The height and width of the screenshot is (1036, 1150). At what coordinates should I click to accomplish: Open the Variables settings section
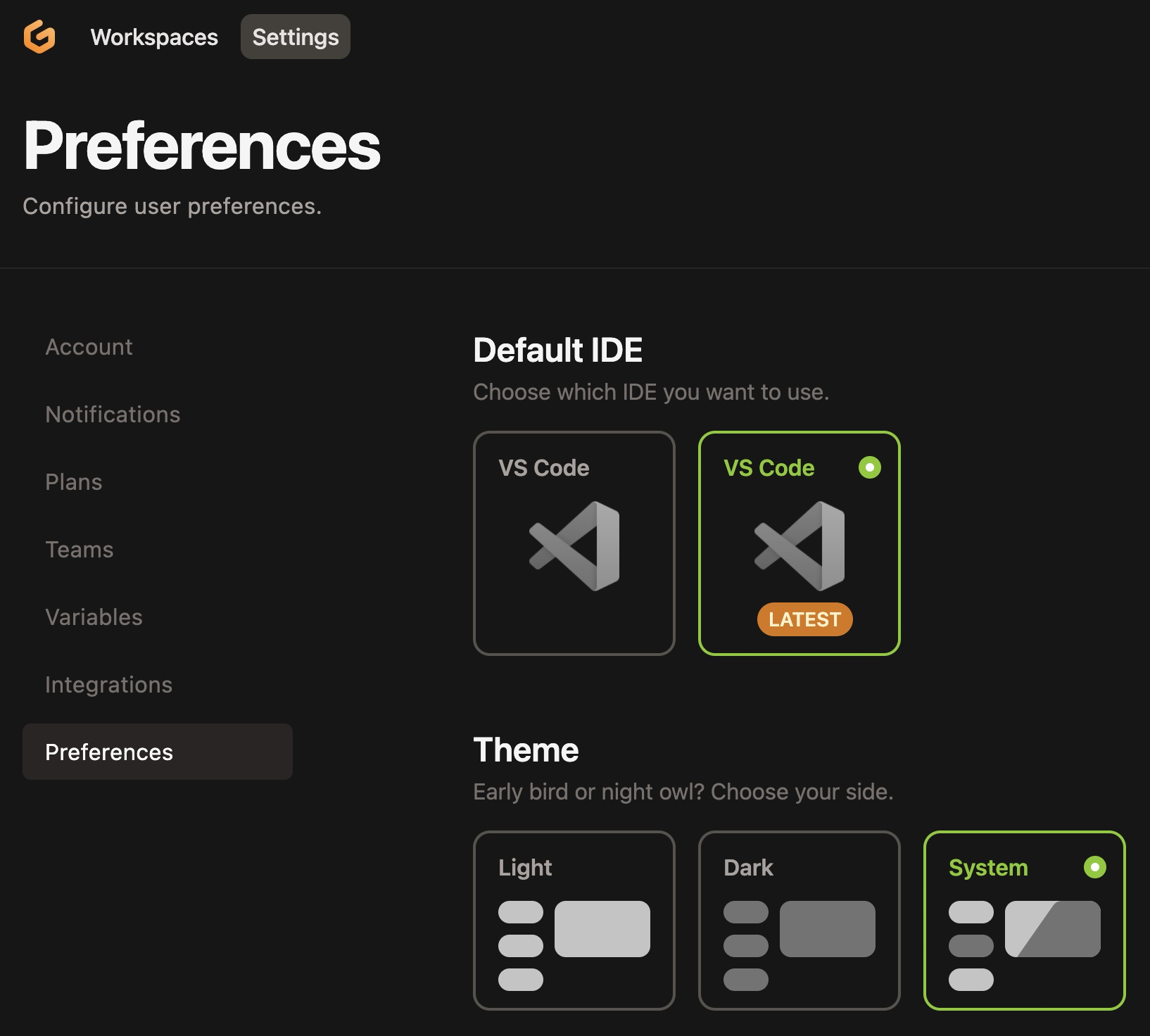click(95, 617)
